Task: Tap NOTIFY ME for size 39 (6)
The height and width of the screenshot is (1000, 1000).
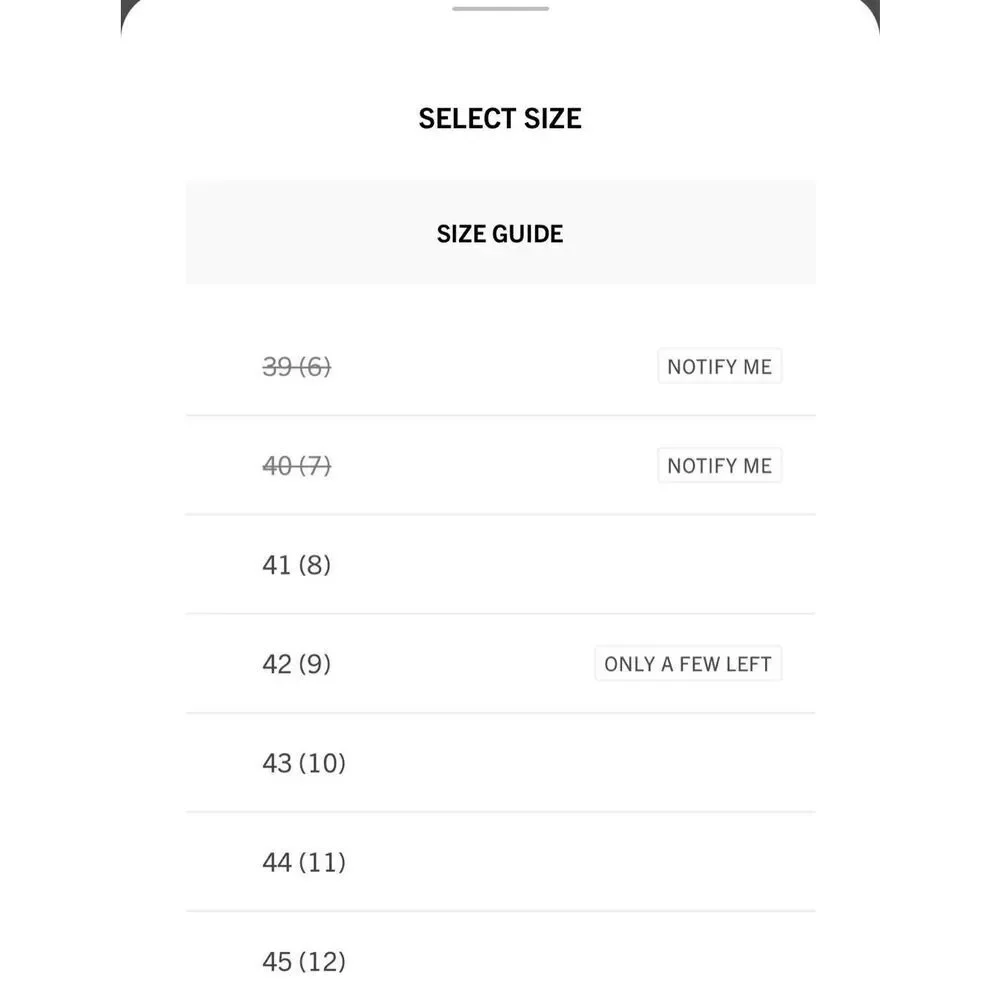Action: point(719,366)
